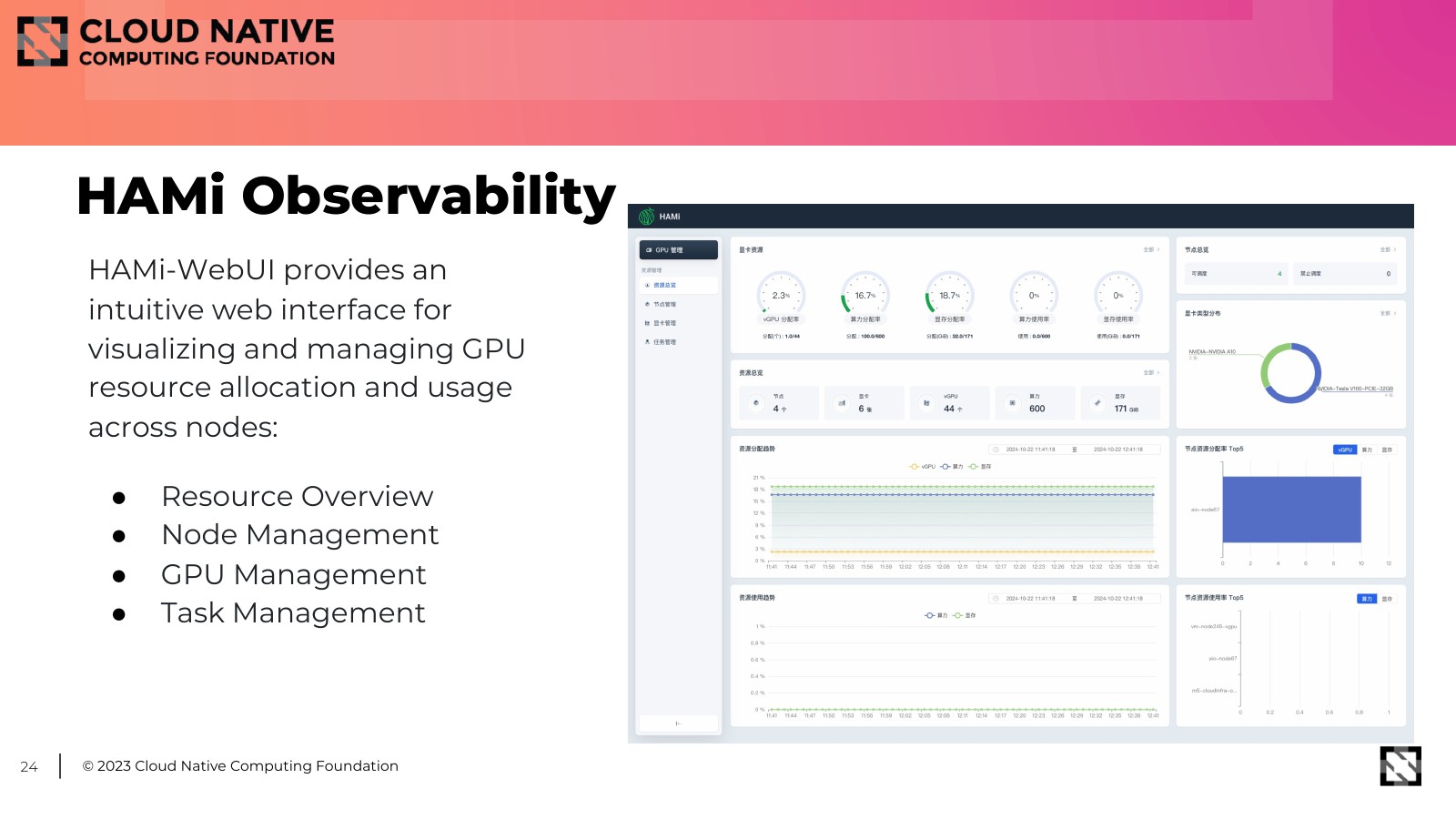Select the 算力 tab in 节点资源使用率 Top5
The height and width of the screenshot is (819, 1456).
[x=1367, y=599]
